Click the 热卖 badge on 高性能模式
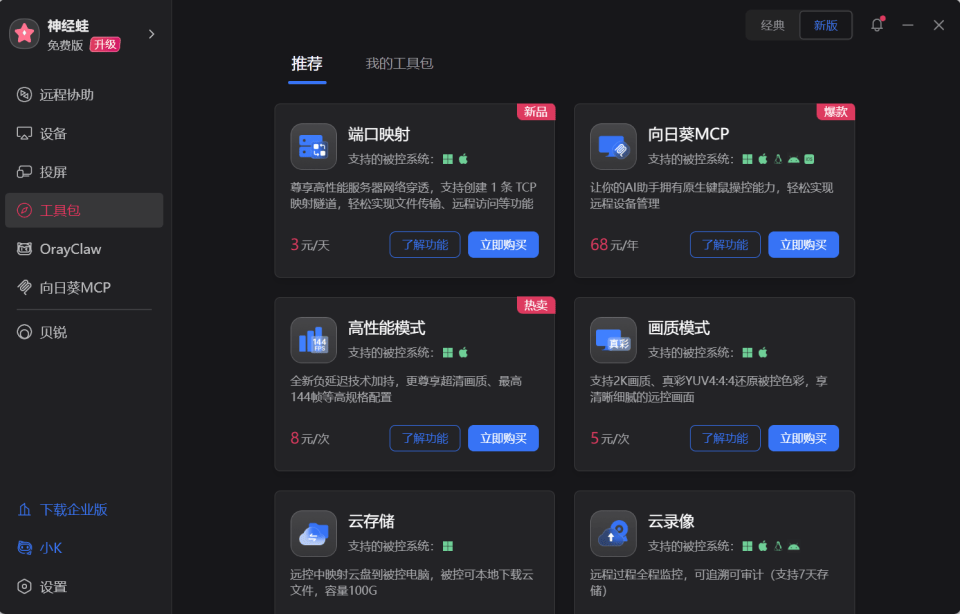 [536, 305]
